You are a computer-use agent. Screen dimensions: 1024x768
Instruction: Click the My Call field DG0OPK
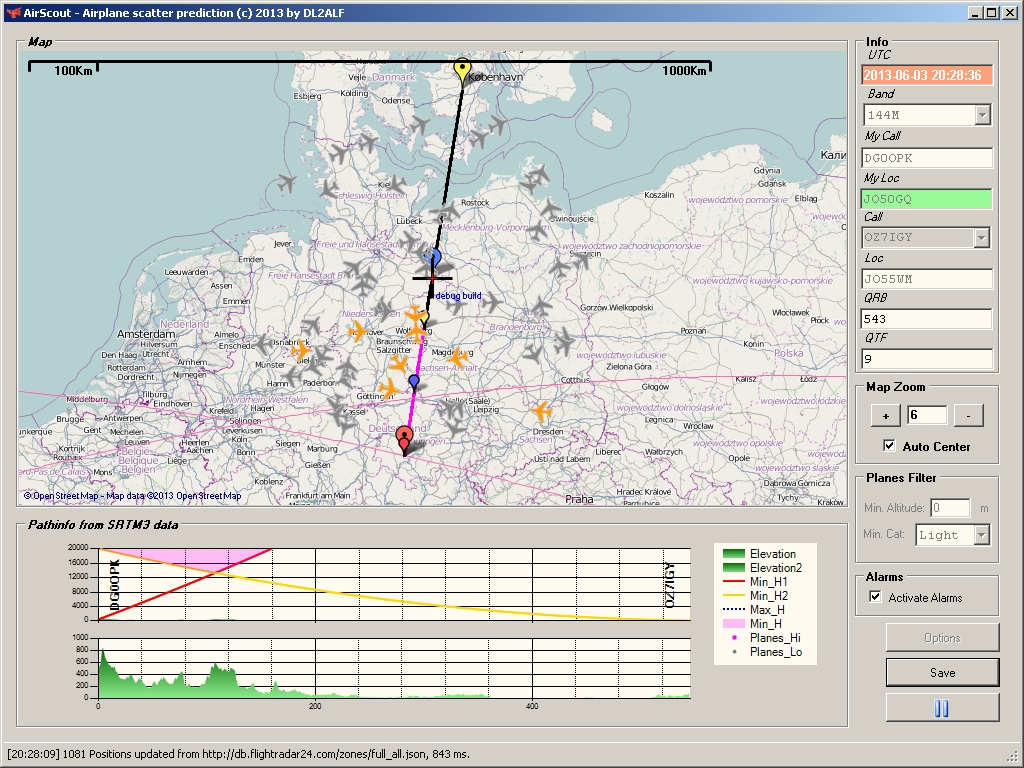pyautogui.click(x=927, y=158)
